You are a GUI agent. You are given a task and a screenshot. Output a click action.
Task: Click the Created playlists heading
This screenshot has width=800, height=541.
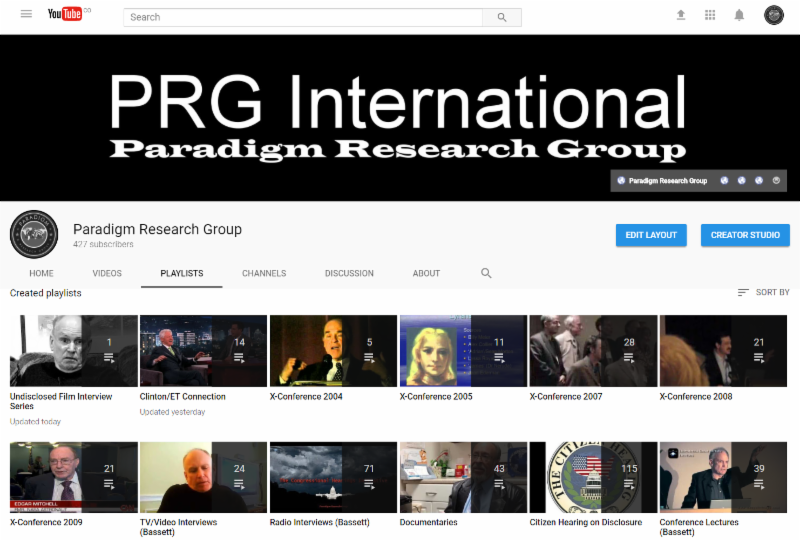pos(45,293)
